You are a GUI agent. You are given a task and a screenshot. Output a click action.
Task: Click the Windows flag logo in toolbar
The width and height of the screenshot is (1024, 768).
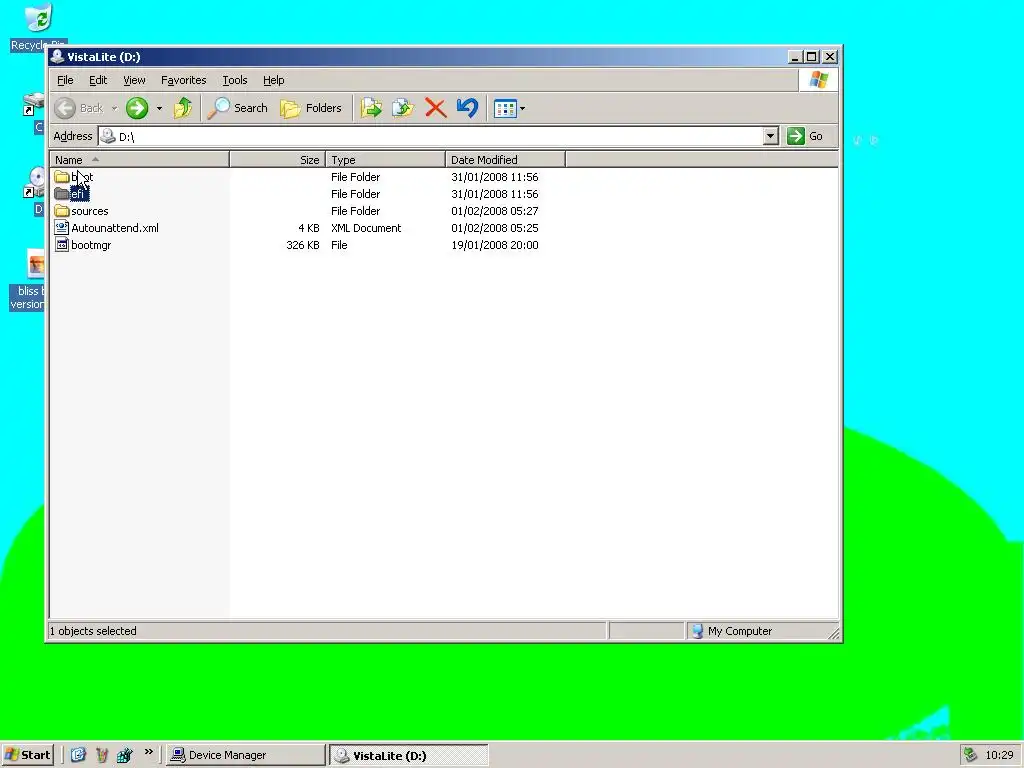click(x=818, y=80)
